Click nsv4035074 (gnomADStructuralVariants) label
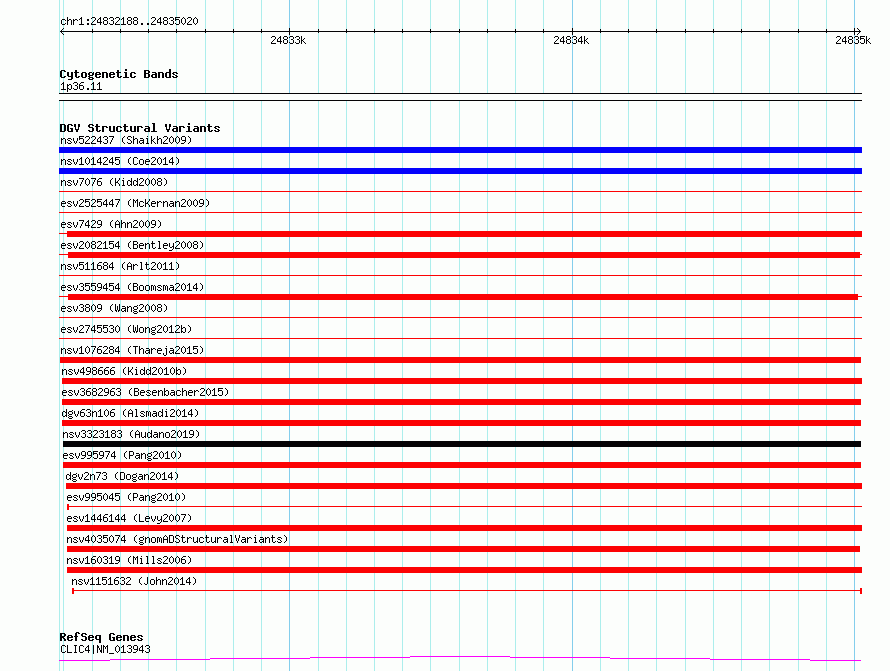This screenshot has width=890, height=671. coord(177,539)
